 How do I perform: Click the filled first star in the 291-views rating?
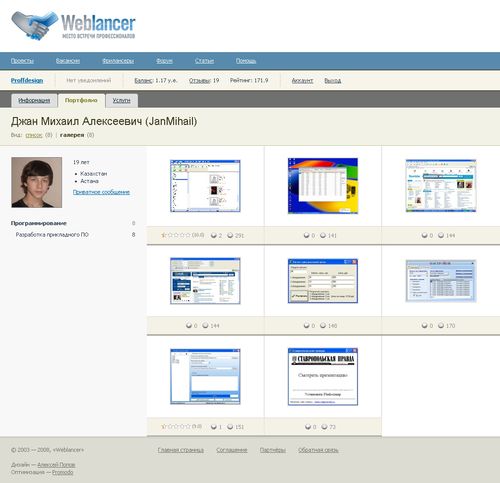click(x=164, y=235)
